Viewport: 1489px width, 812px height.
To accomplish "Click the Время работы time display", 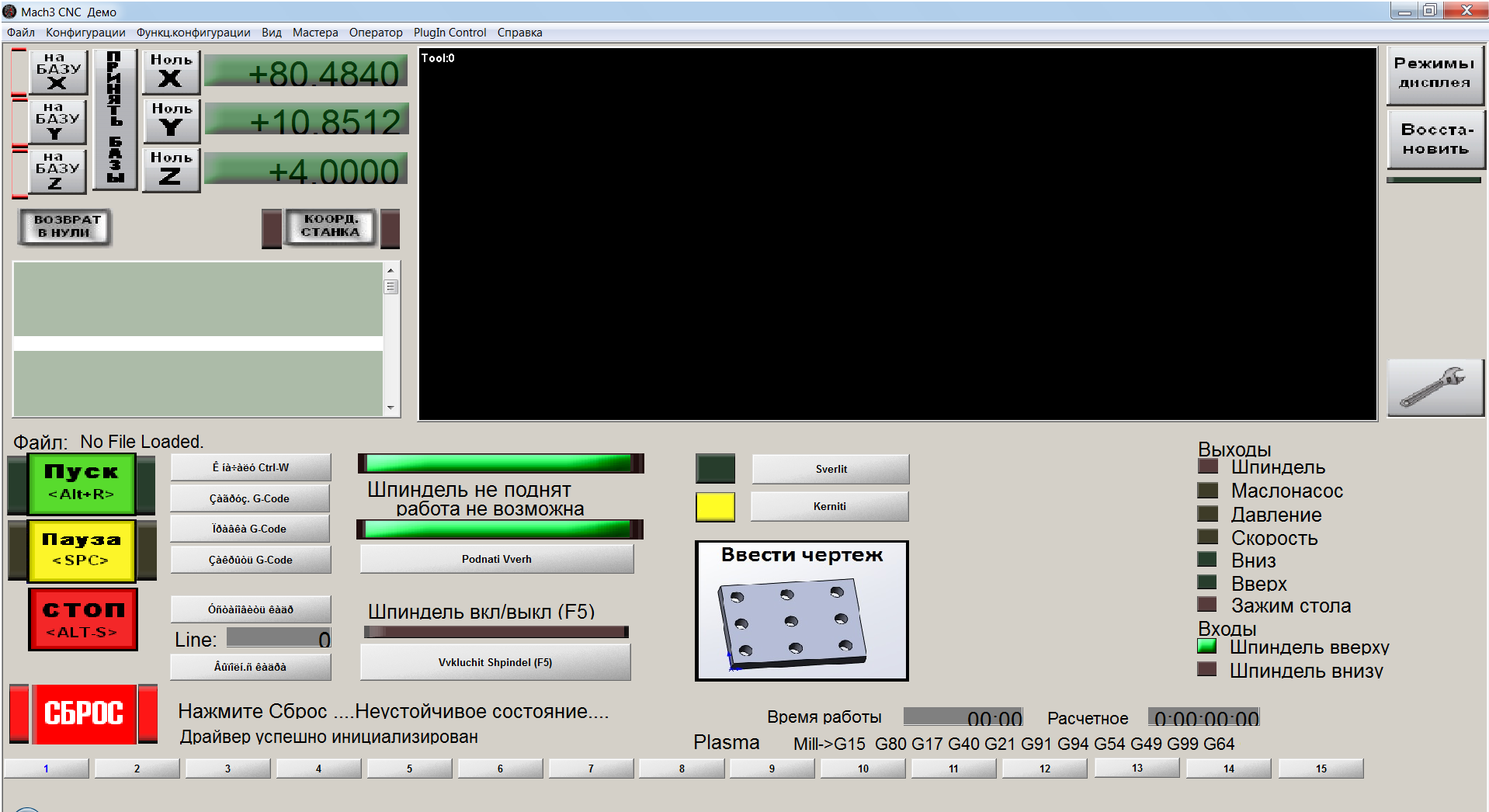I will coord(963,717).
